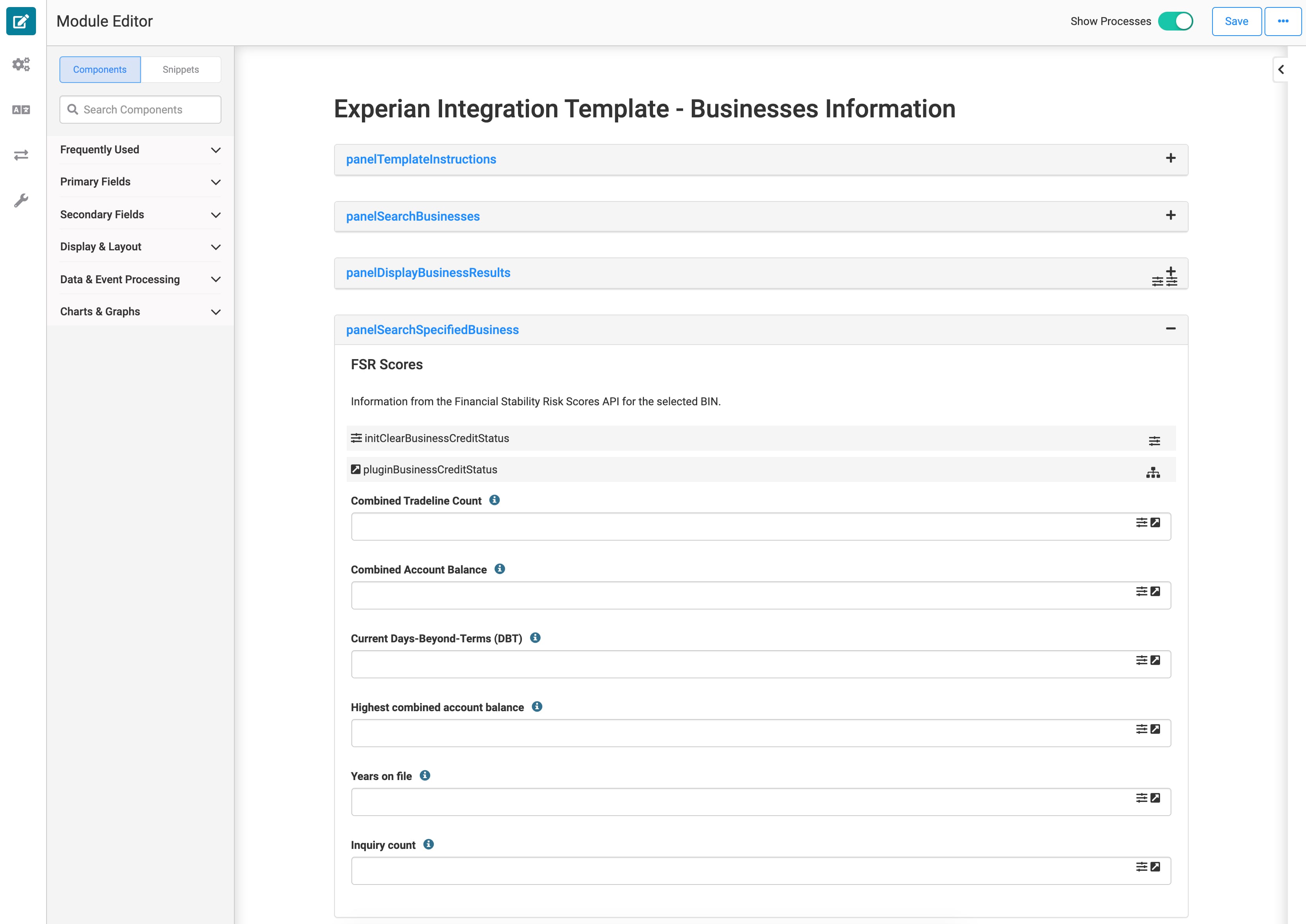Switch to the Snippets tab
1306x924 pixels.
click(180, 69)
